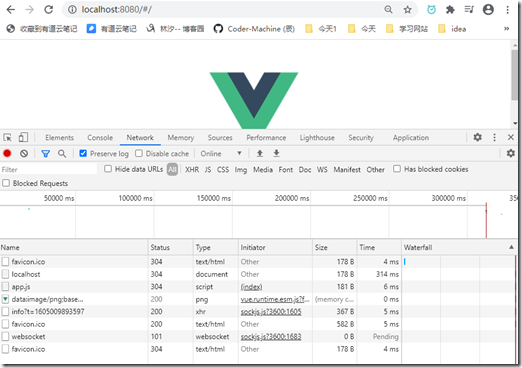
Task: Open the Sources tab
Action: [x=220, y=138]
